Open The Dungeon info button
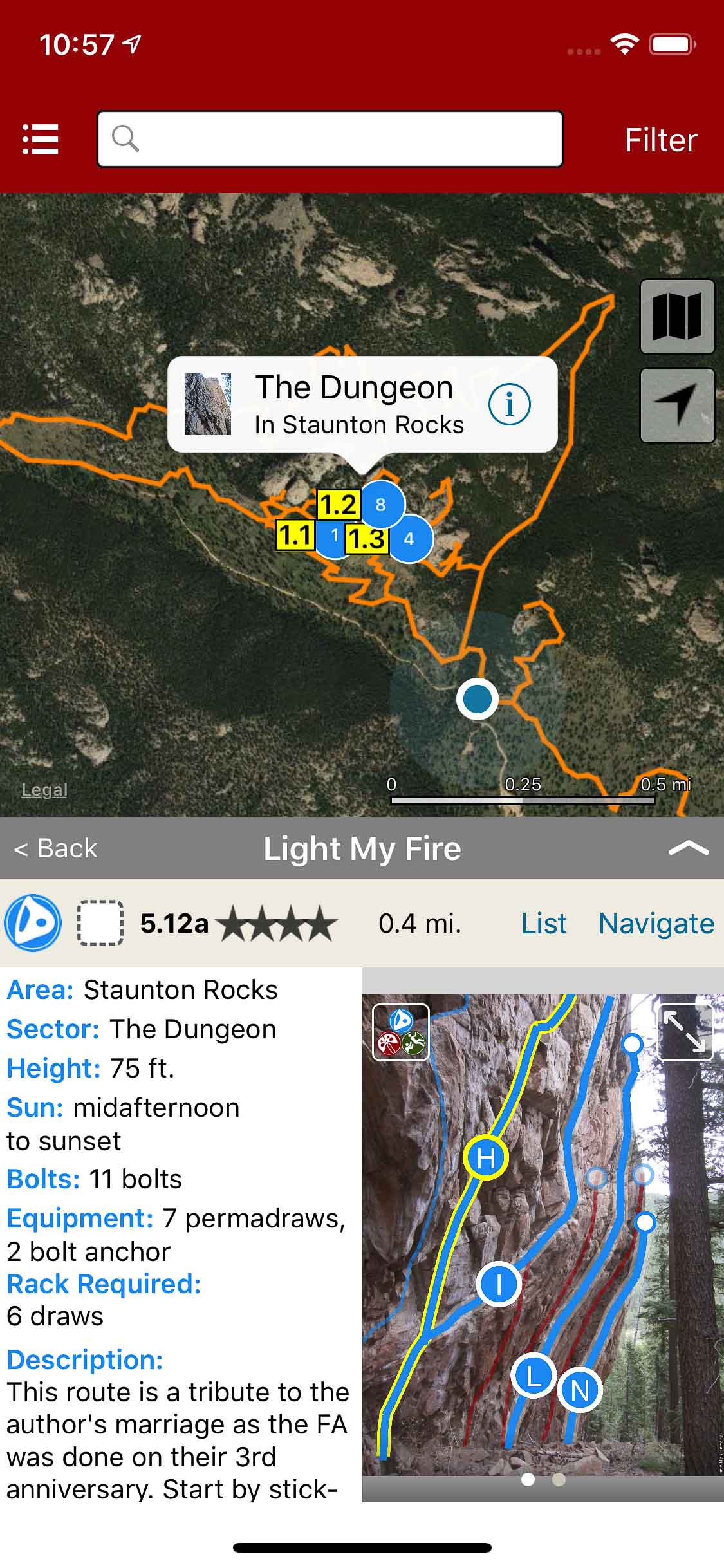Screen dimensions: 724x1568 [509, 405]
